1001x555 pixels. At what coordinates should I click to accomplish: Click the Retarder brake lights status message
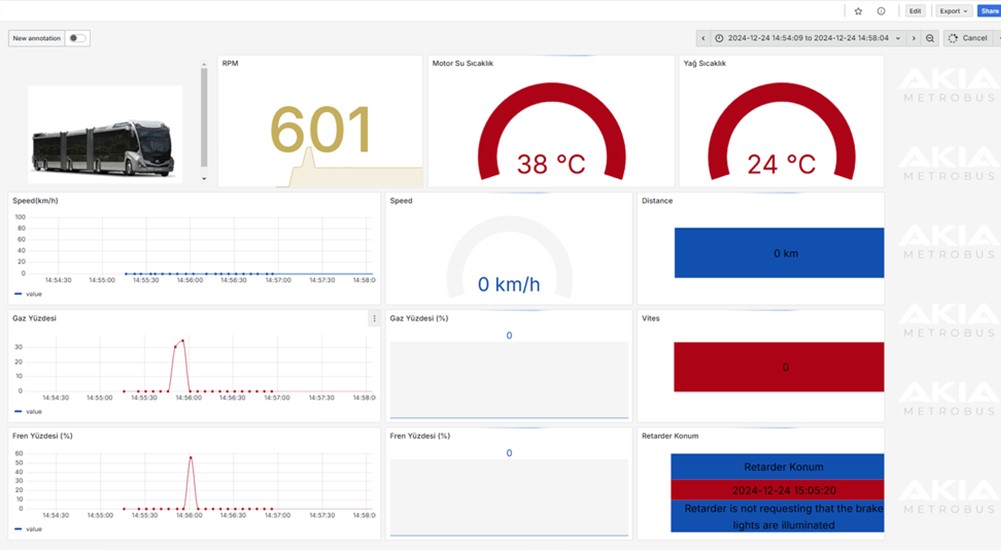(778, 517)
